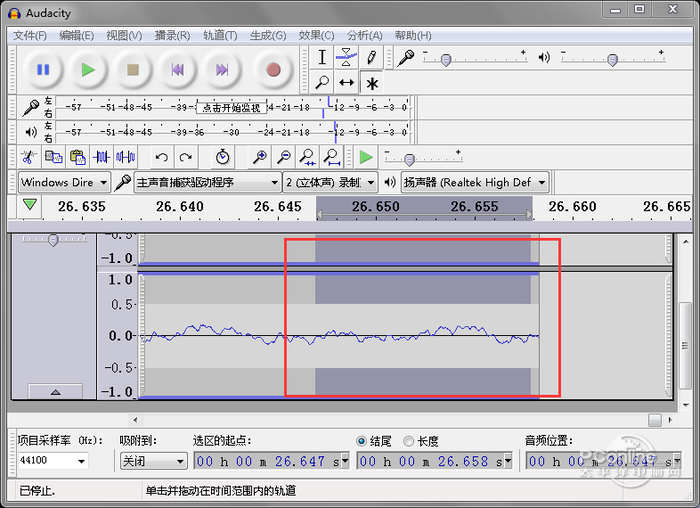Select the Draw (pencil) tool
Viewport: 700px width, 508px height.
[371, 58]
